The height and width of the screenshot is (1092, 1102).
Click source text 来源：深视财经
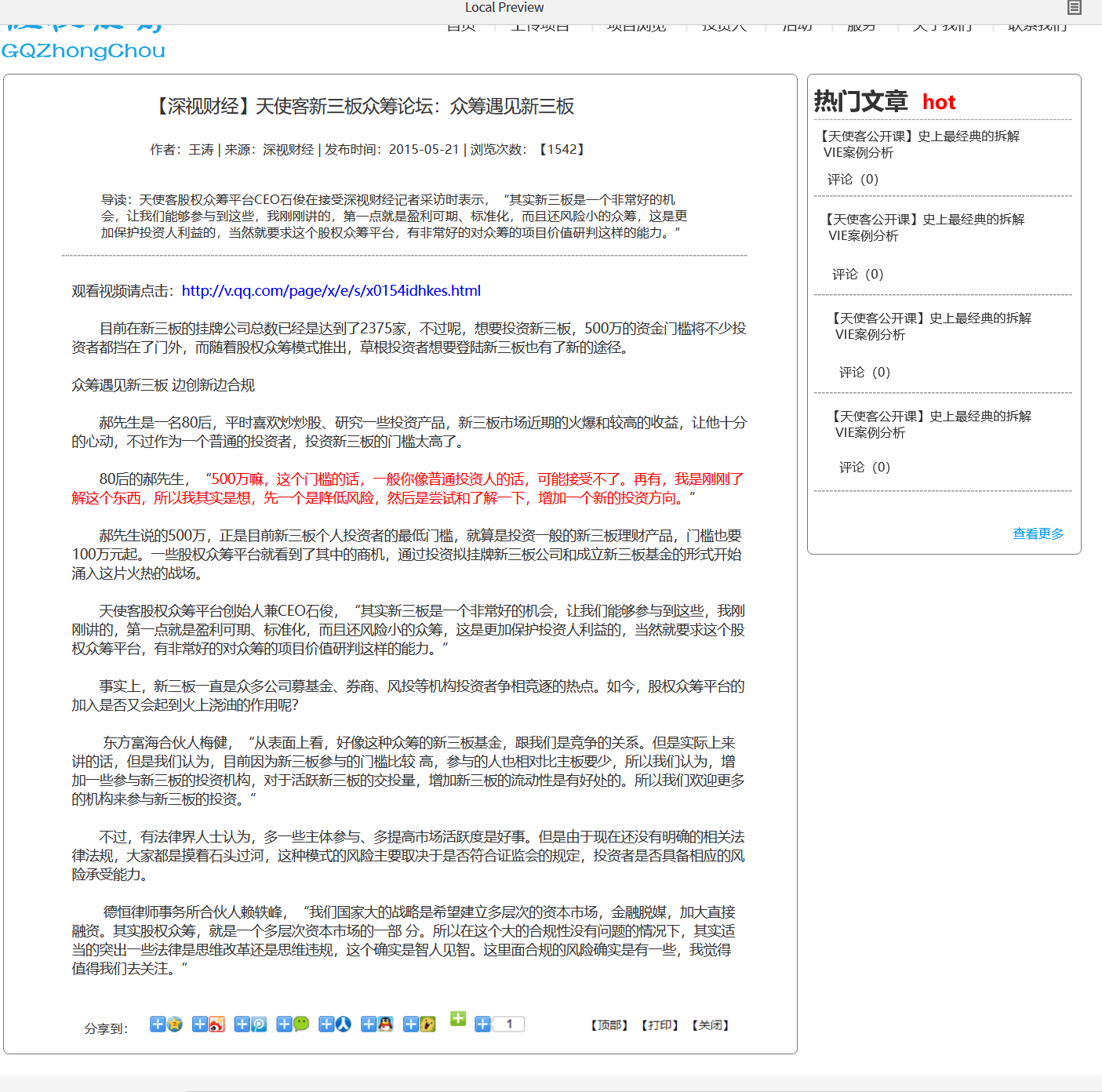click(x=269, y=149)
